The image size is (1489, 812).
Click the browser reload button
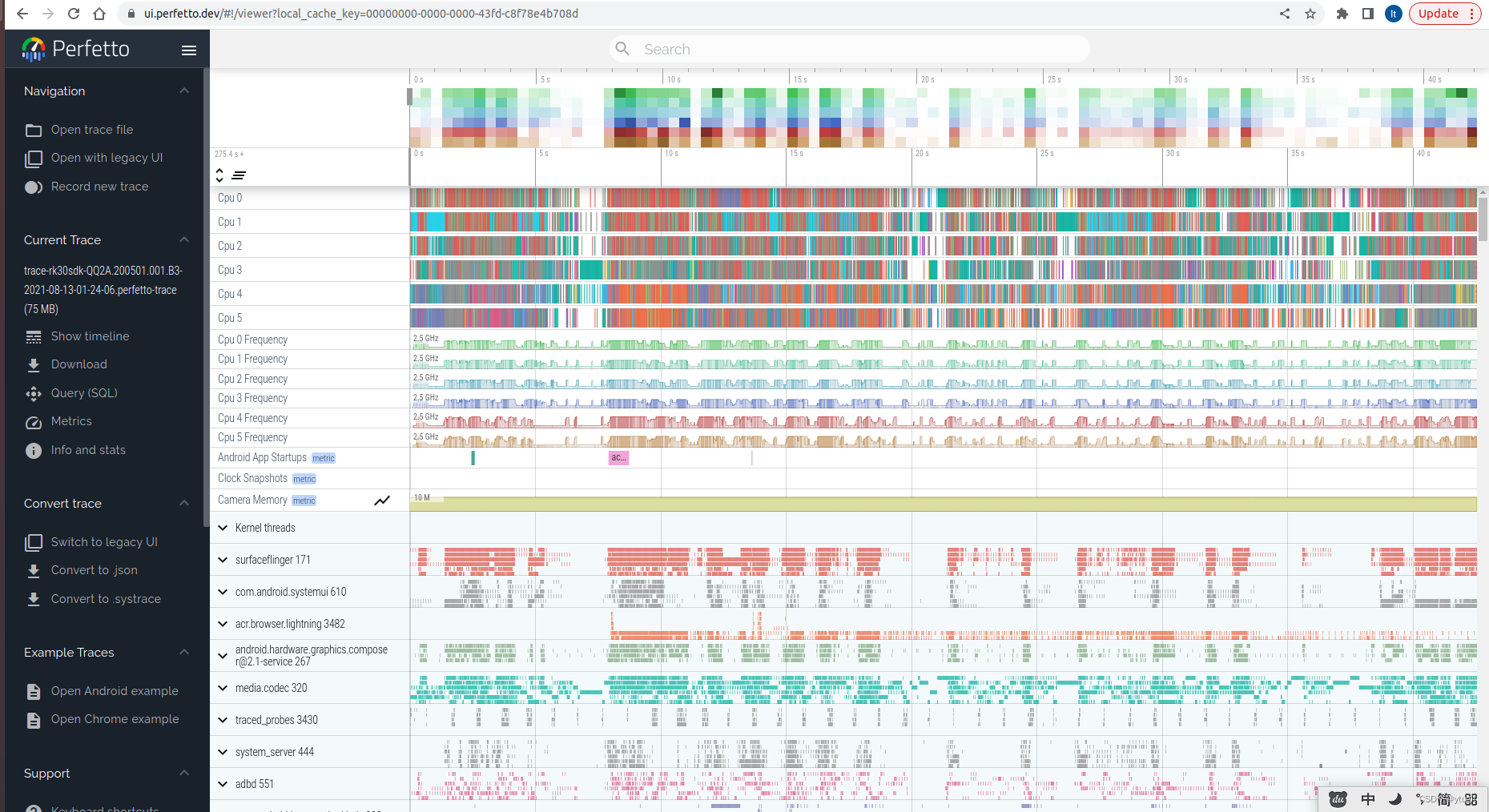pyautogui.click(x=74, y=14)
